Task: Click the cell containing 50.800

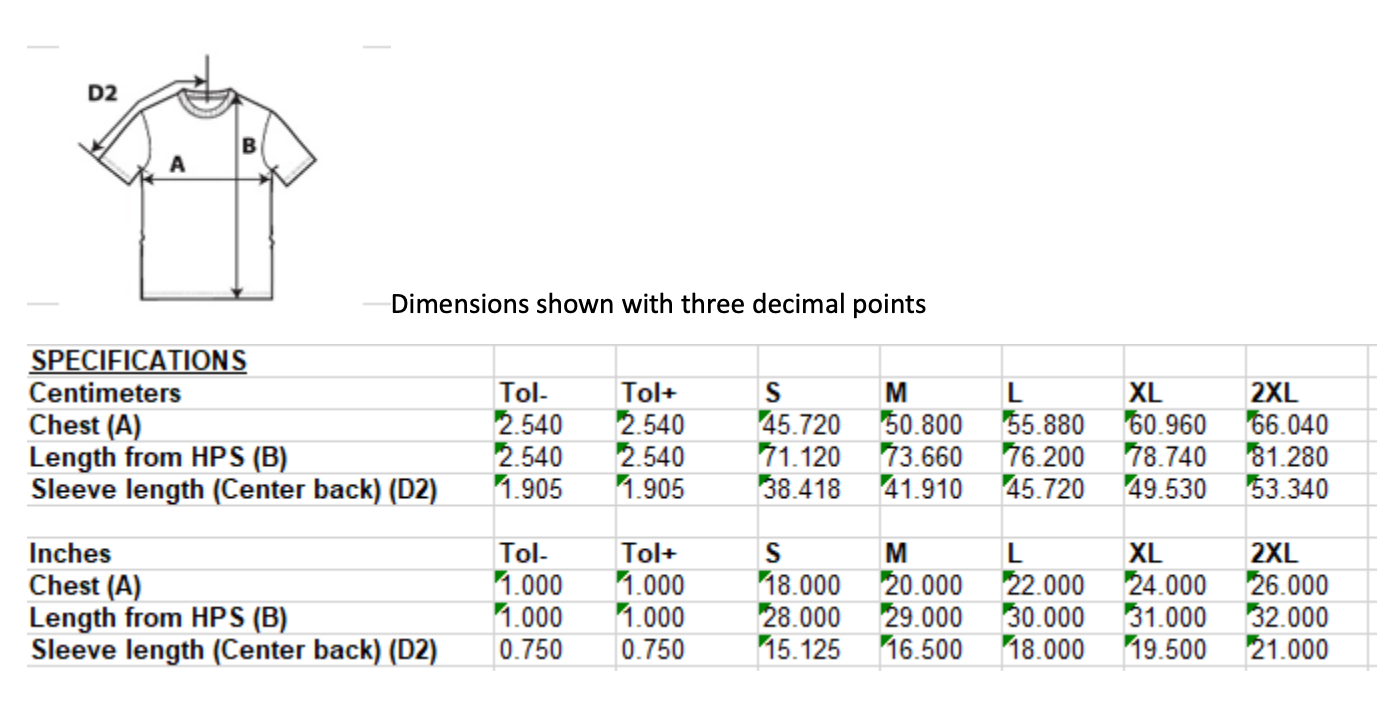Action: click(922, 426)
